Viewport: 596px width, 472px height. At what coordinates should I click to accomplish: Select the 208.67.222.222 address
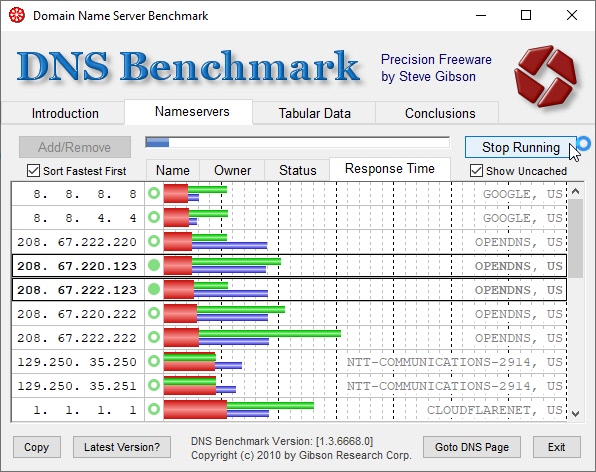click(x=78, y=337)
